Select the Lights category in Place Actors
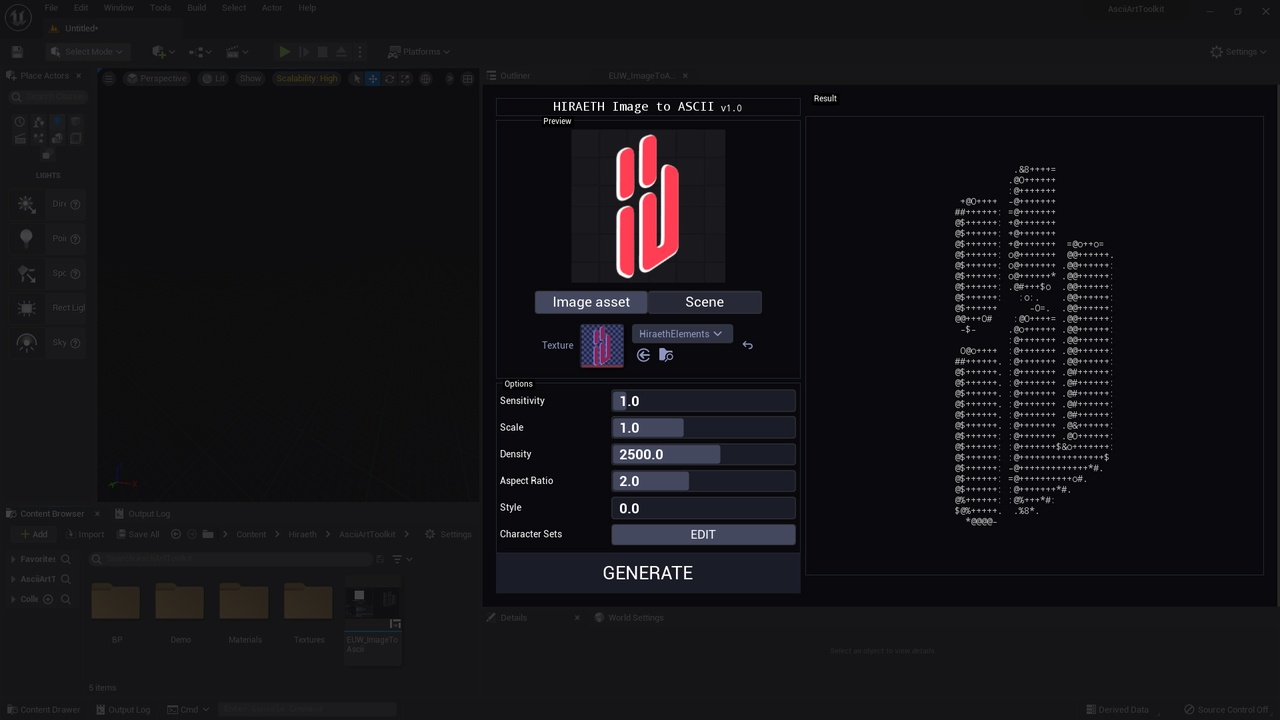 click(57, 121)
